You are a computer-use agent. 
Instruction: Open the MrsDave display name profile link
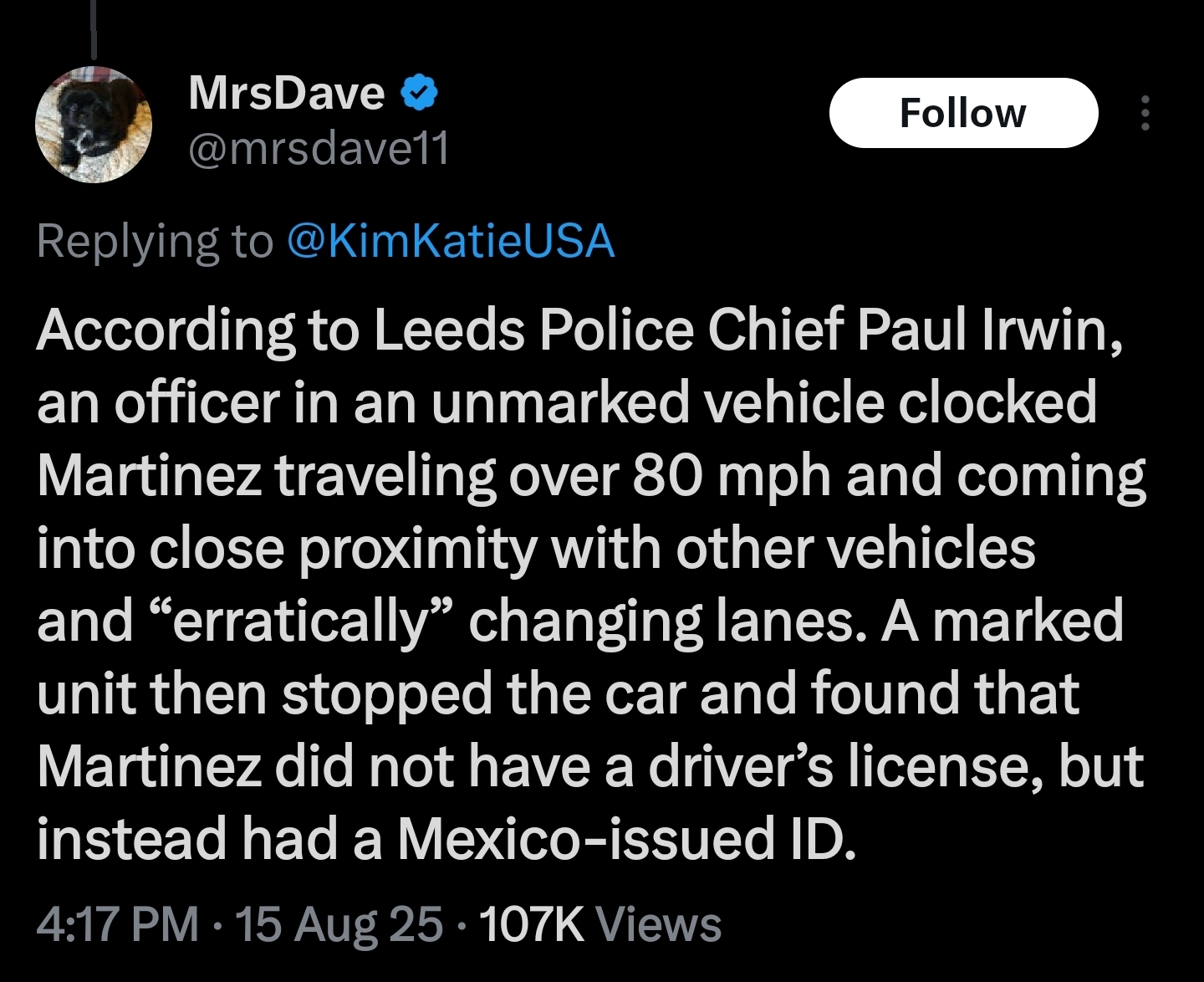287,93
